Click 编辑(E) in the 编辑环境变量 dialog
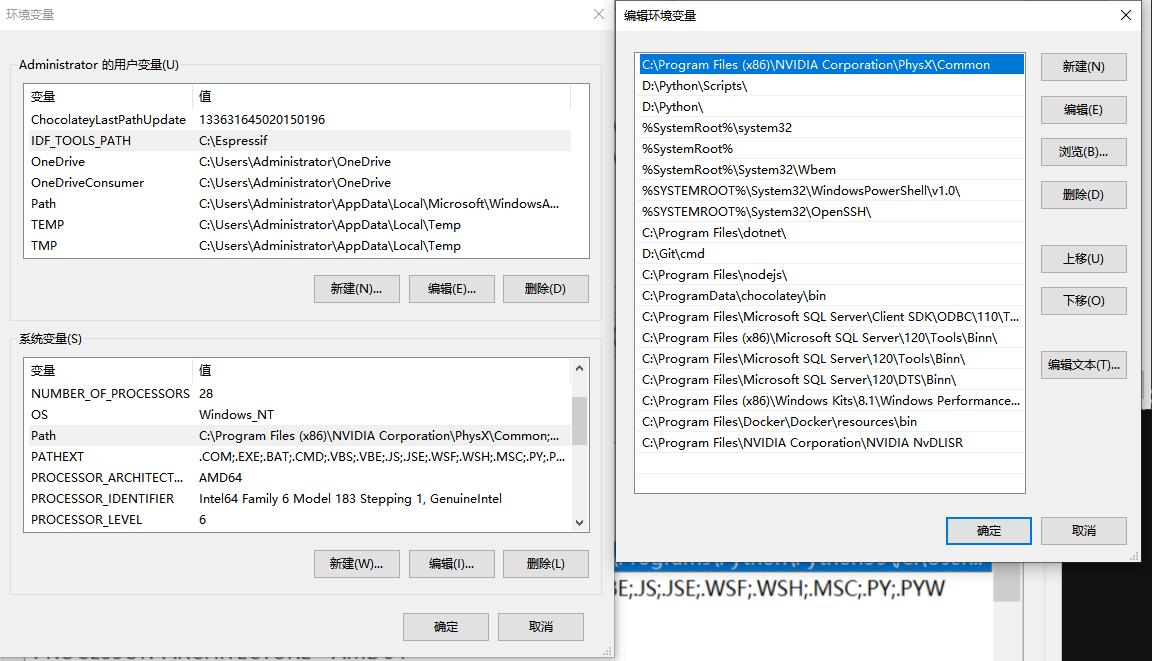The width and height of the screenshot is (1152, 661). 1083,109
